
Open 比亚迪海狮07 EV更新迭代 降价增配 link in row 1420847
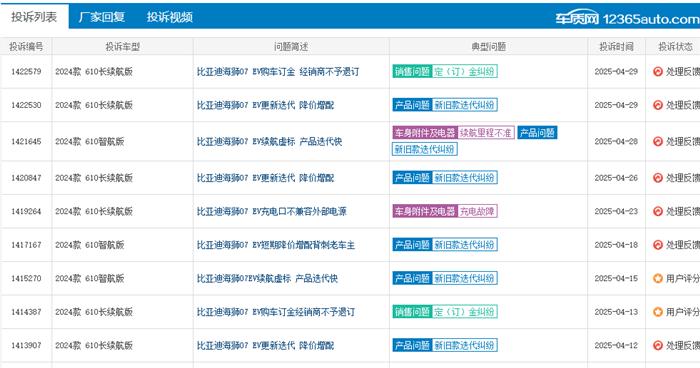(265, 178)
